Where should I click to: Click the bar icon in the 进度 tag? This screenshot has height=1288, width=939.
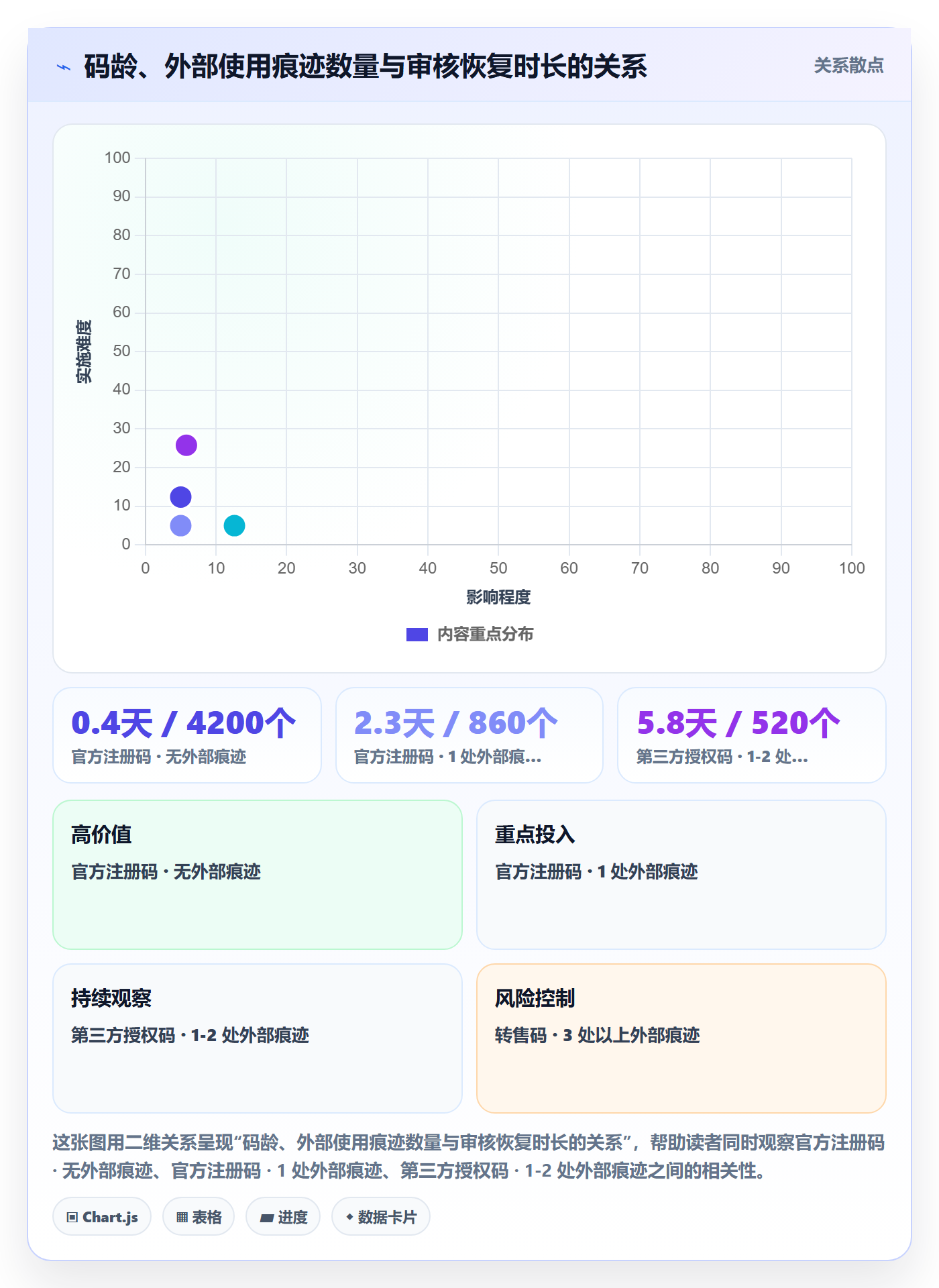coord(266,1218)
